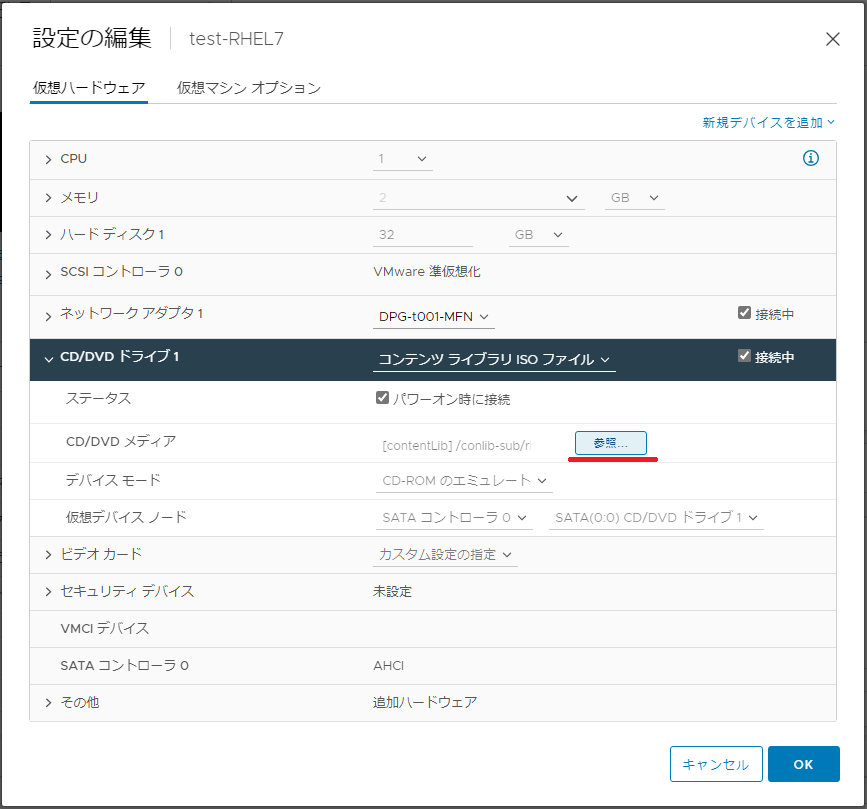Open SATA コントローラ 0 node dropdown

pos(454,518)
